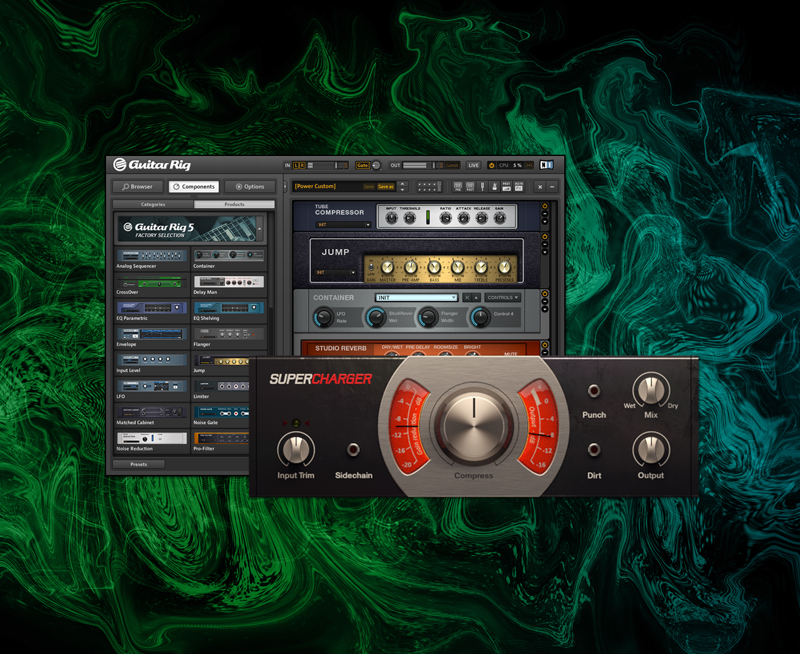The height and width of the screenshot is (654, 800).
Task: Select the EQ Shelving component
Action: (x=229, y=311)
